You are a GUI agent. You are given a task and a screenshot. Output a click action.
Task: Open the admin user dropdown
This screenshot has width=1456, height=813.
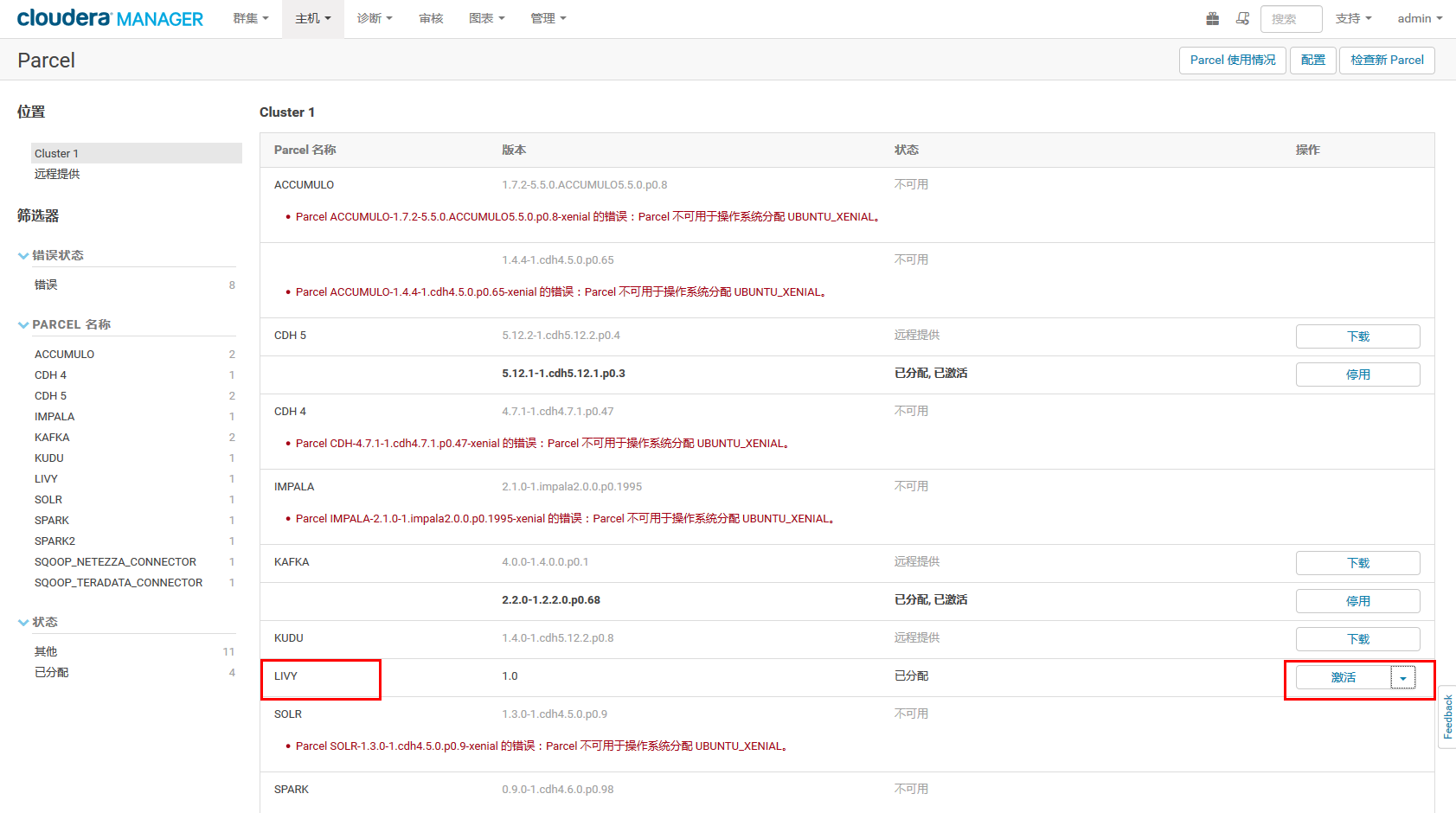[1420, 18]
